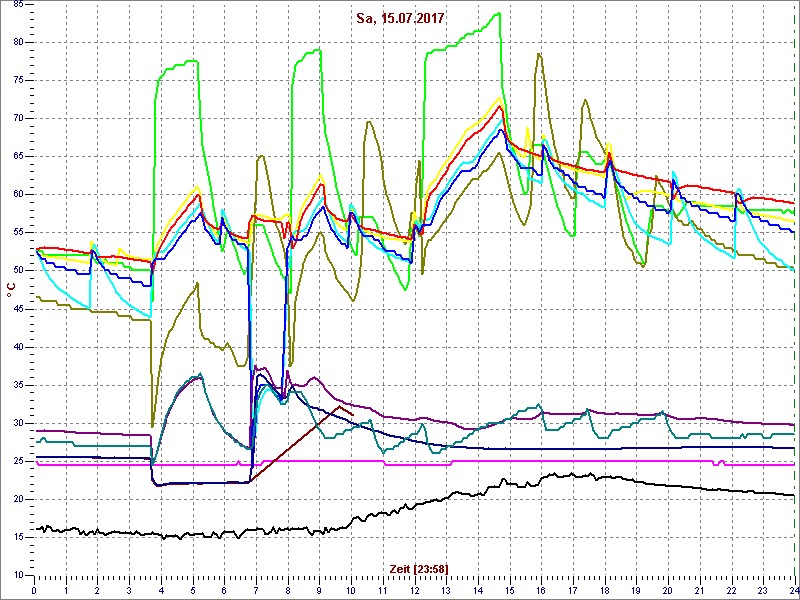This screenshot has width=800, height=600.
Task: Select the 50 tick label on temperature axis
Action: pyautogui.click(x=19, y=271)
